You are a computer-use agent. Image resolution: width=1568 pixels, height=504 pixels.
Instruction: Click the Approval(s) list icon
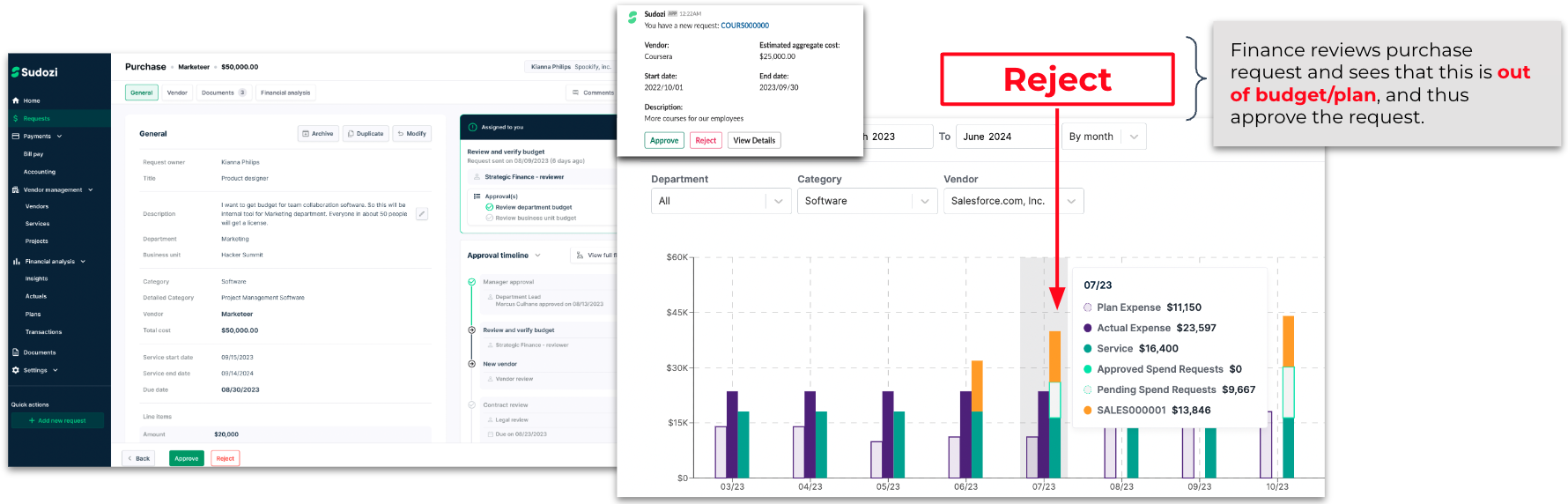[477, 196]
